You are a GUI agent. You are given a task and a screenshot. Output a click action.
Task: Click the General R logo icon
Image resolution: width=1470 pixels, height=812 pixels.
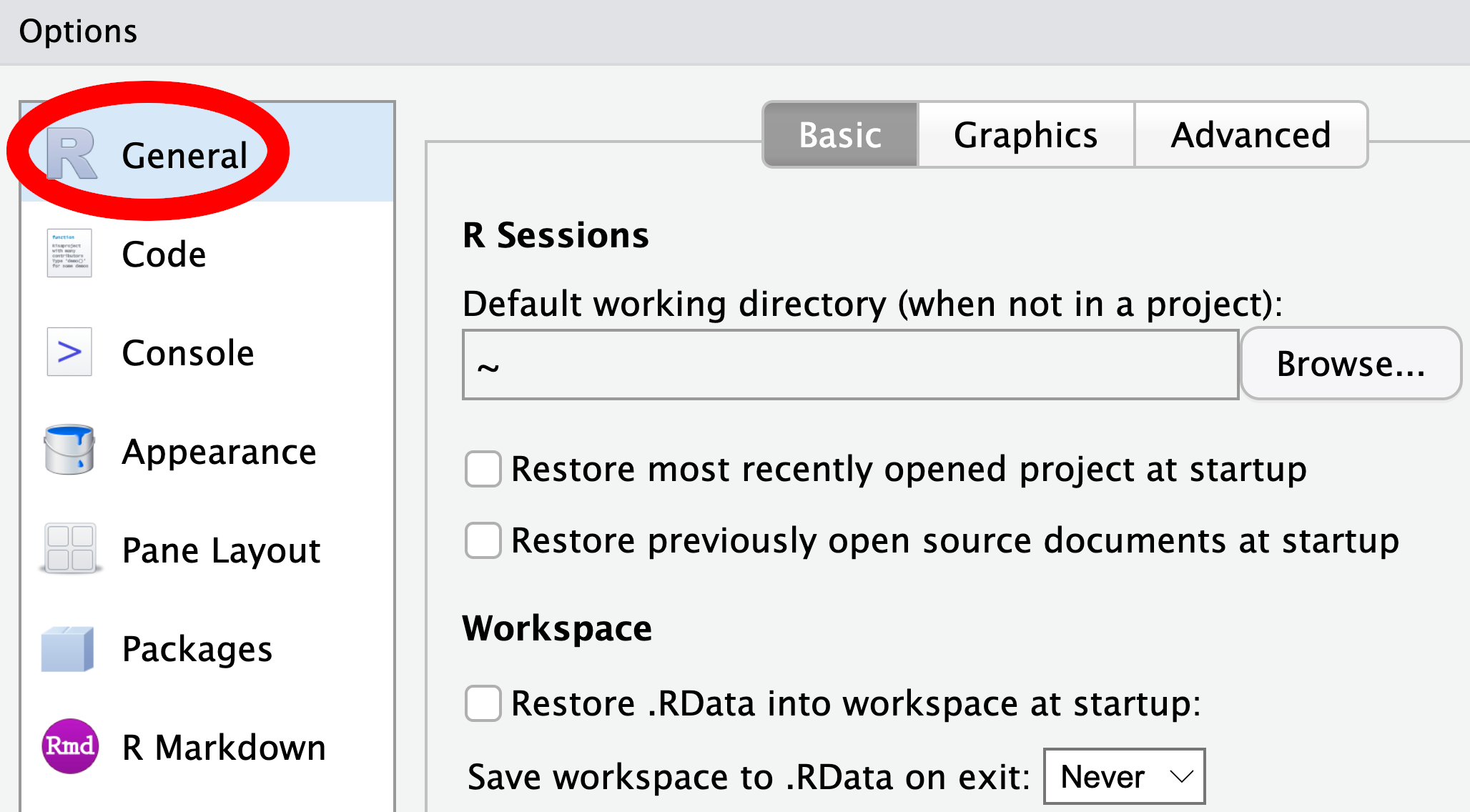[71, 154]
